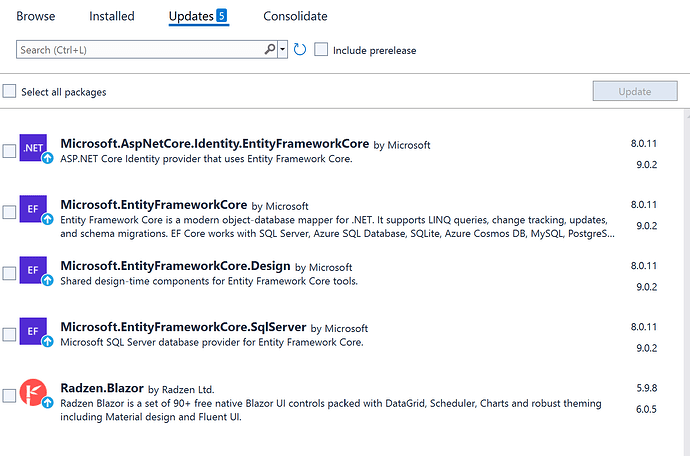Viewport: 690px width, 456px height.
Task: Click the 'Shared design-time components' description
Action: (209, 281)
